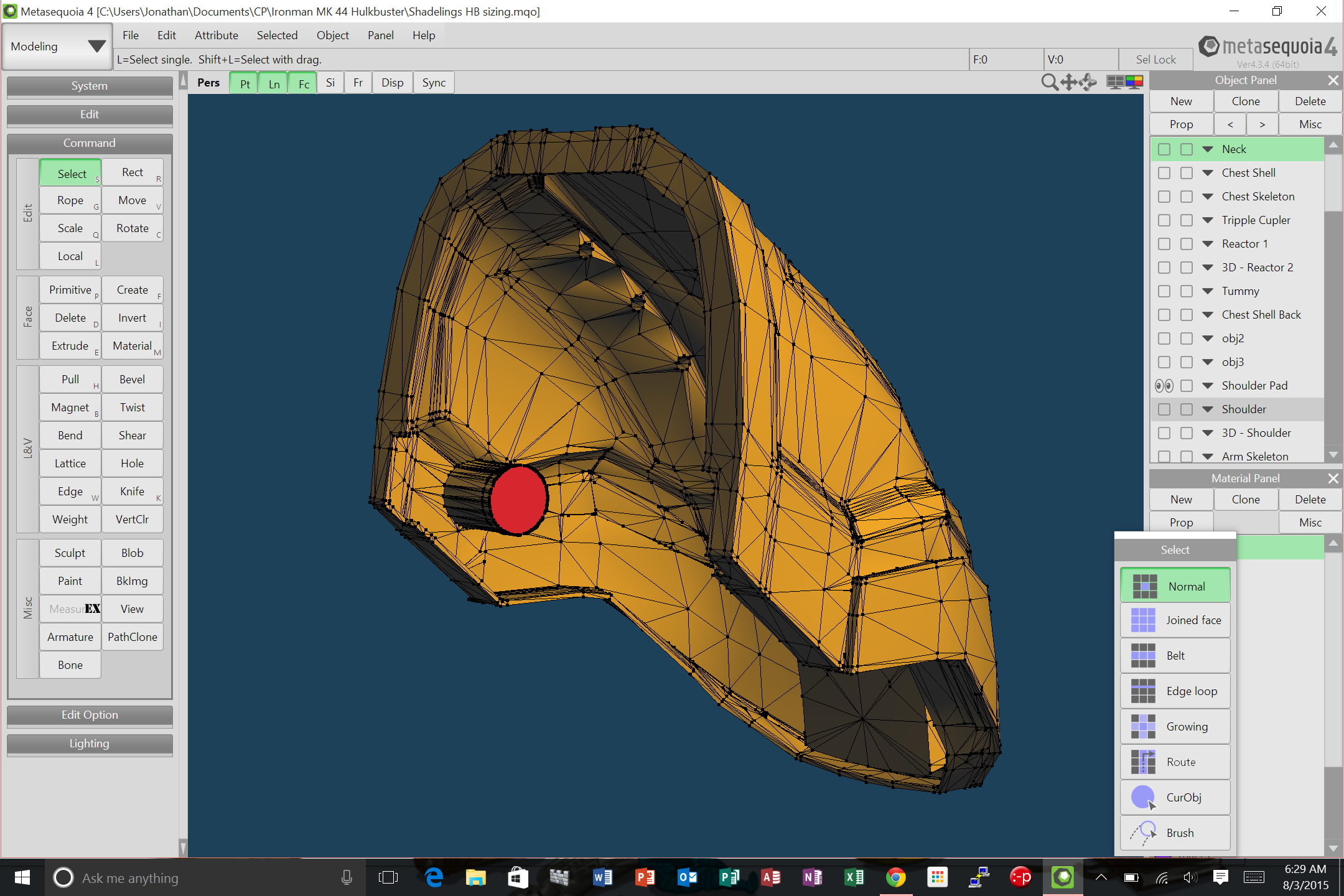The height and width of the screenshot is (896, 1344).
Task: Open PowerPoint from the taskbar
Action: tap(644, 877)
